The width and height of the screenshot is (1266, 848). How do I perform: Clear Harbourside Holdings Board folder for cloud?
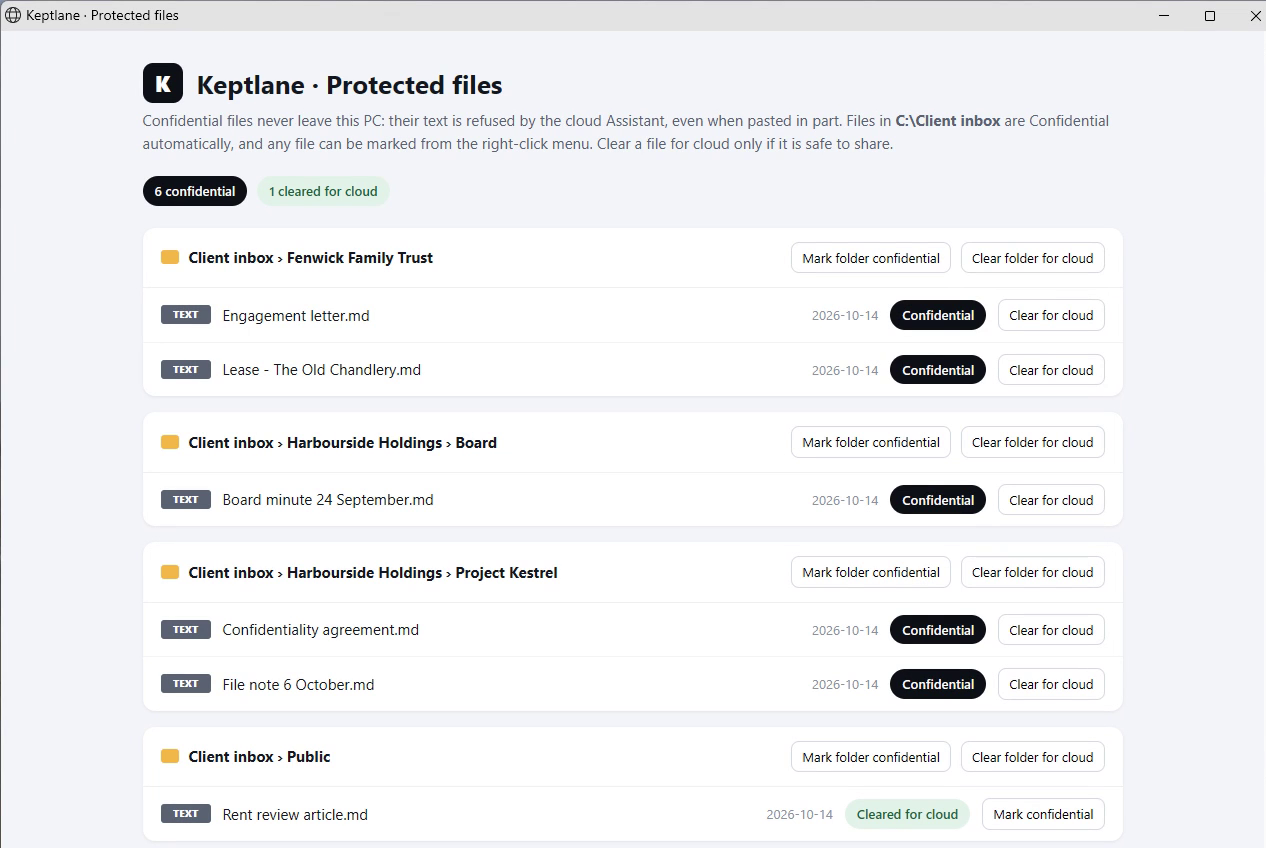[x=1033, y=442]
